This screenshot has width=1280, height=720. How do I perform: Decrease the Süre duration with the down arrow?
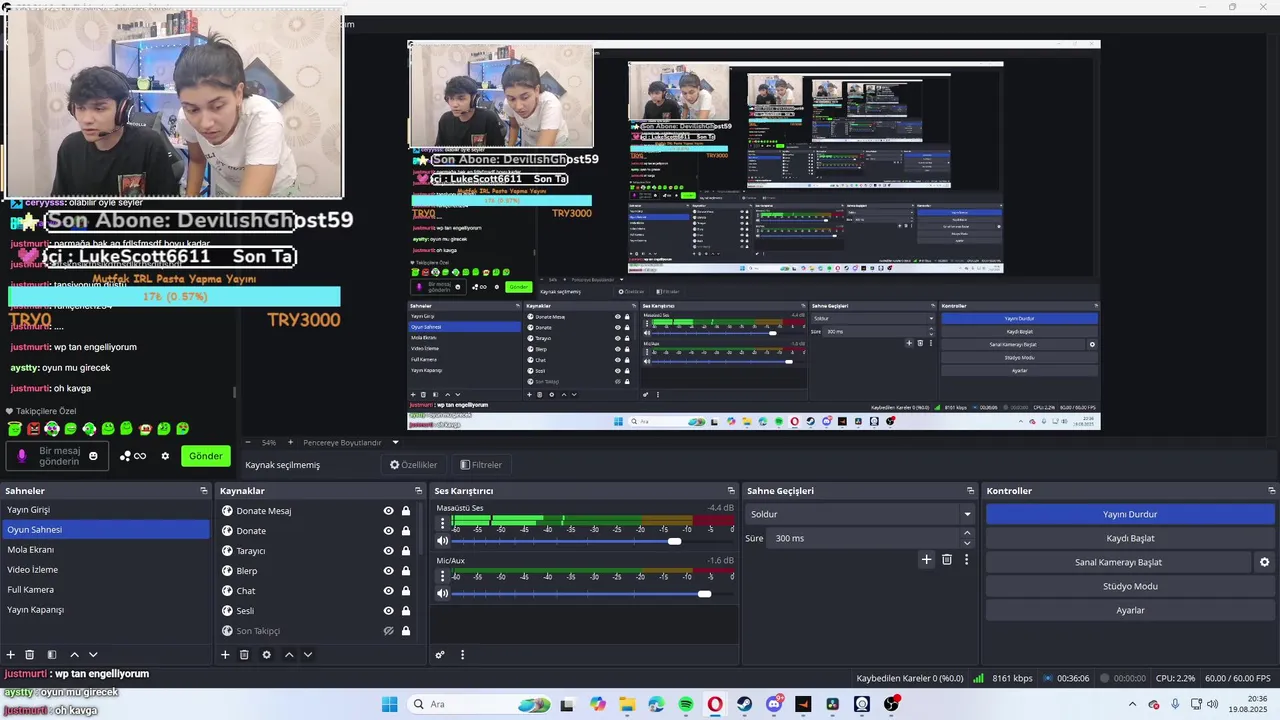pos(967,543)
